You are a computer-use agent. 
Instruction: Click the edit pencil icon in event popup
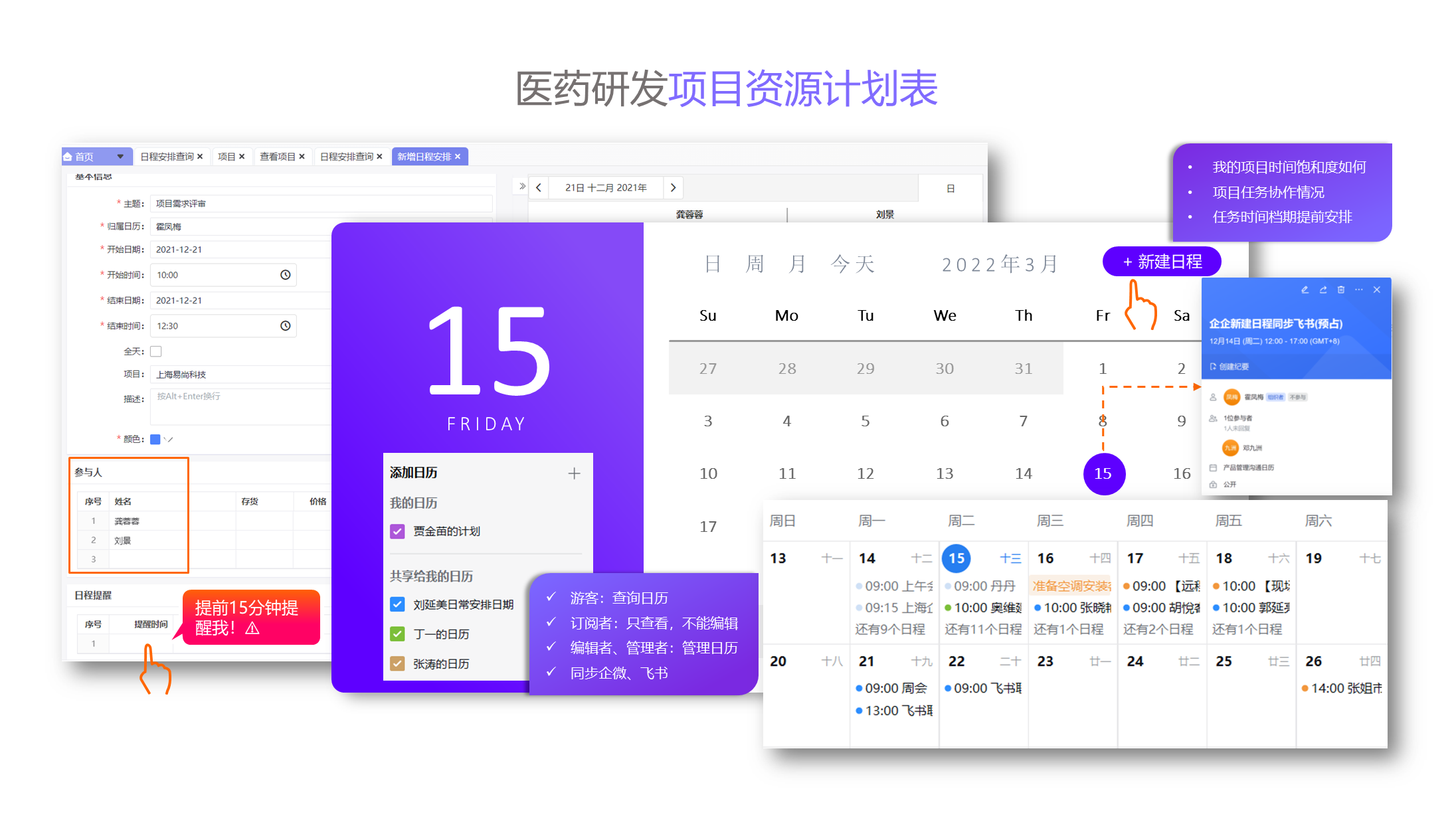pyautogui.click(x=1305, y=290)
